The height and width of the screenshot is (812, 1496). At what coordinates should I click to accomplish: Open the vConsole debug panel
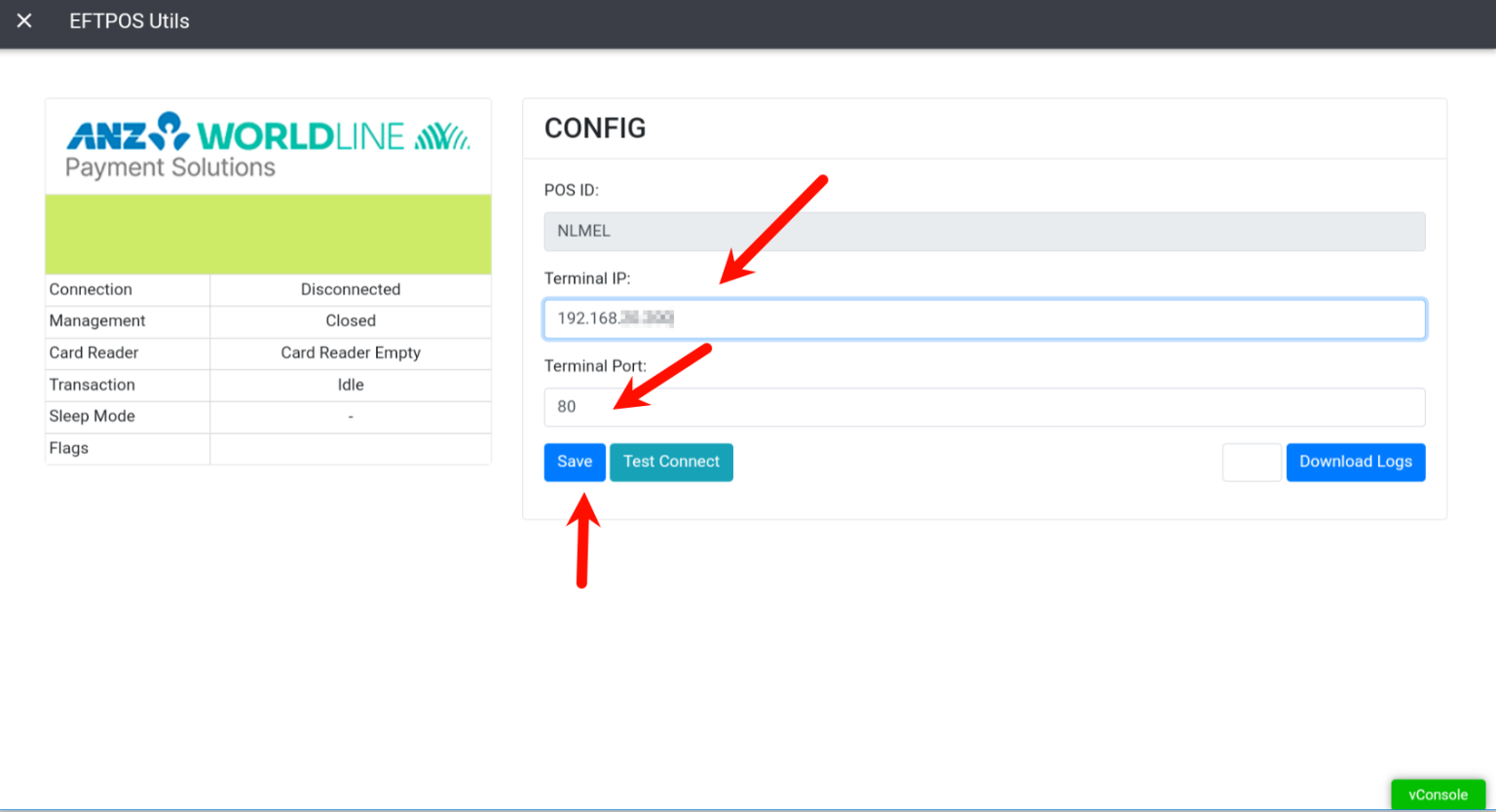(1438, 794)
